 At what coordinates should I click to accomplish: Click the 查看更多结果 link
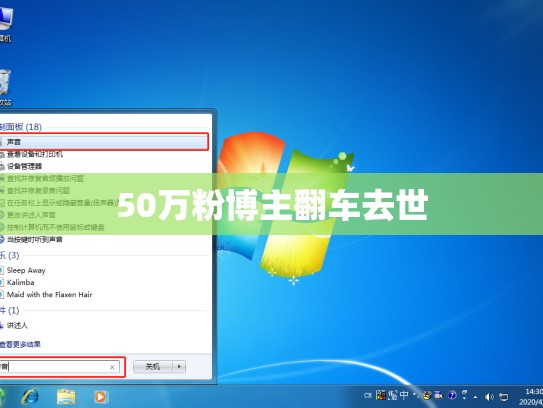(x=20, y=344)
